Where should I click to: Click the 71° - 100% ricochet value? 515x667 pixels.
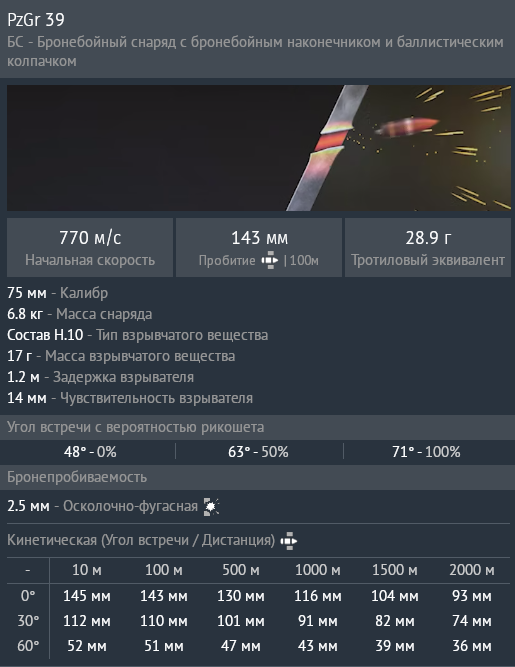coord(426,452)
